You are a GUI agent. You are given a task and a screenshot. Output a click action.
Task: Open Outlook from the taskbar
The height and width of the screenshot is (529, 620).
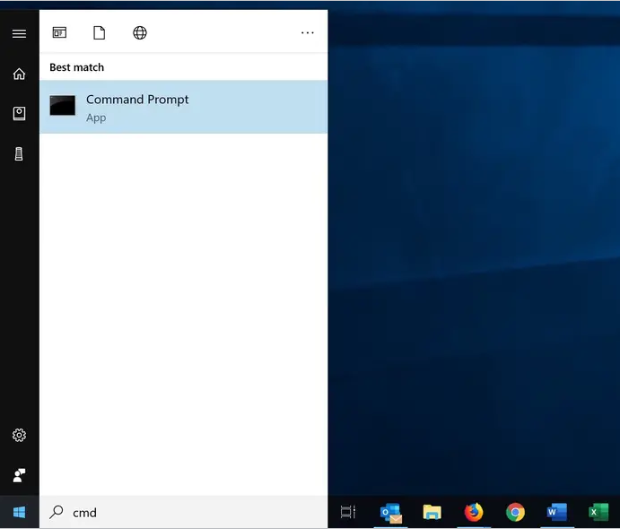point(391,512)
